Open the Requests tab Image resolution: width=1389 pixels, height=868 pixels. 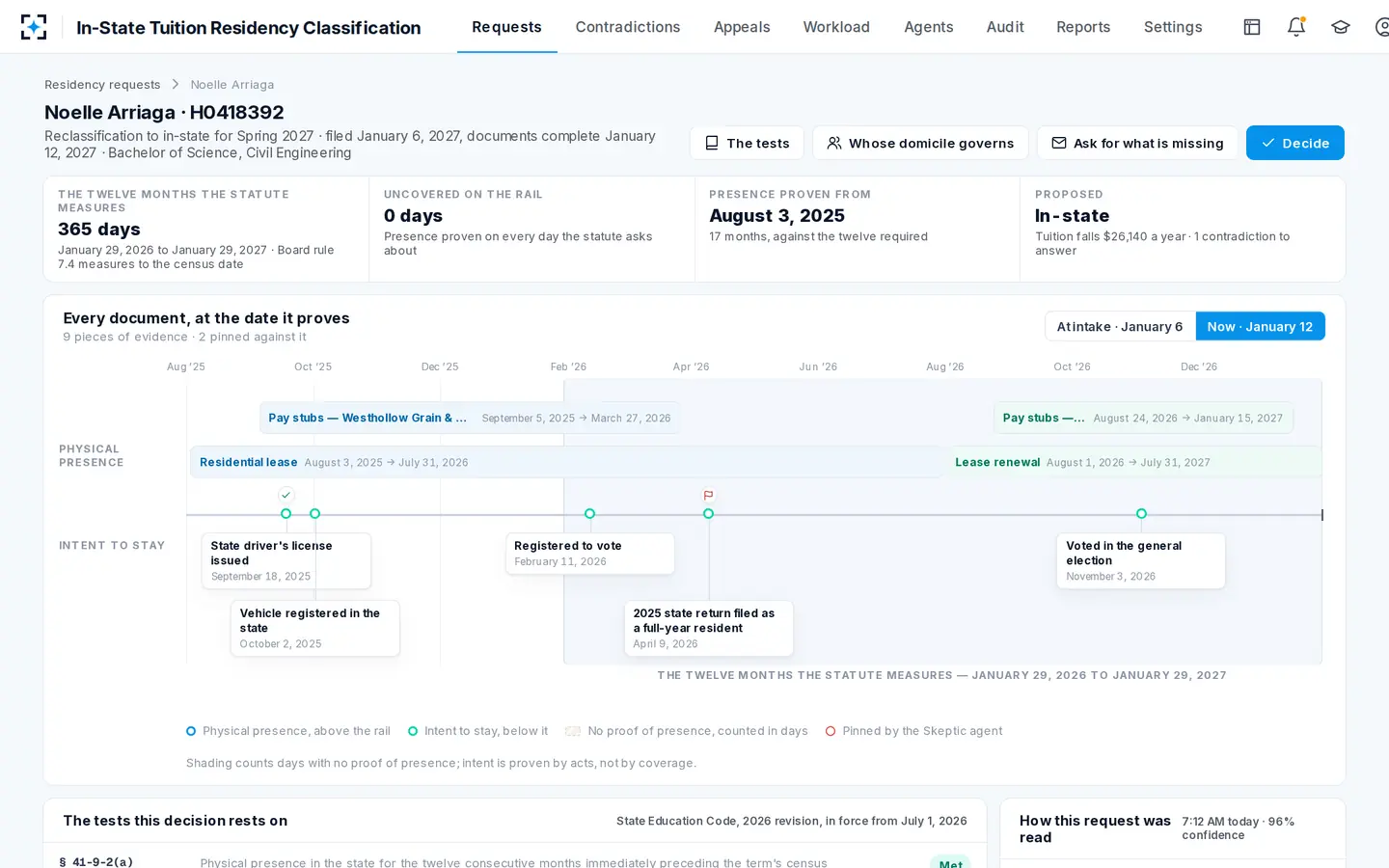[506, 27]
